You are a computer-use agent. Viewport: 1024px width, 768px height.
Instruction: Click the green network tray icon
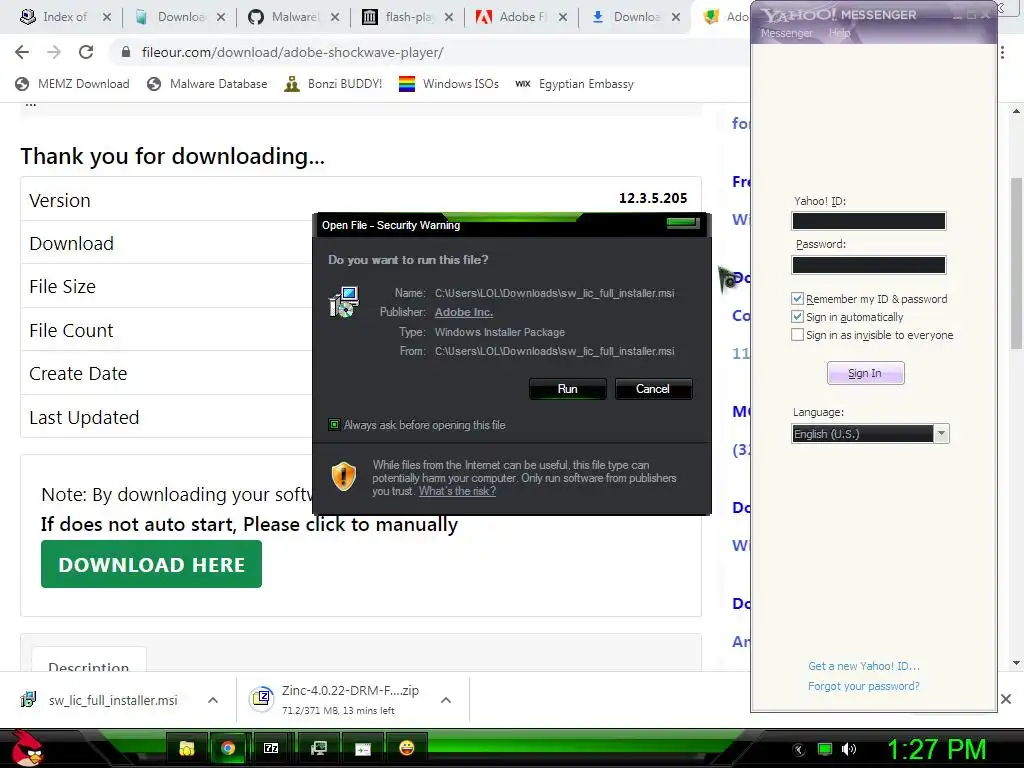(x=825, y=749)
